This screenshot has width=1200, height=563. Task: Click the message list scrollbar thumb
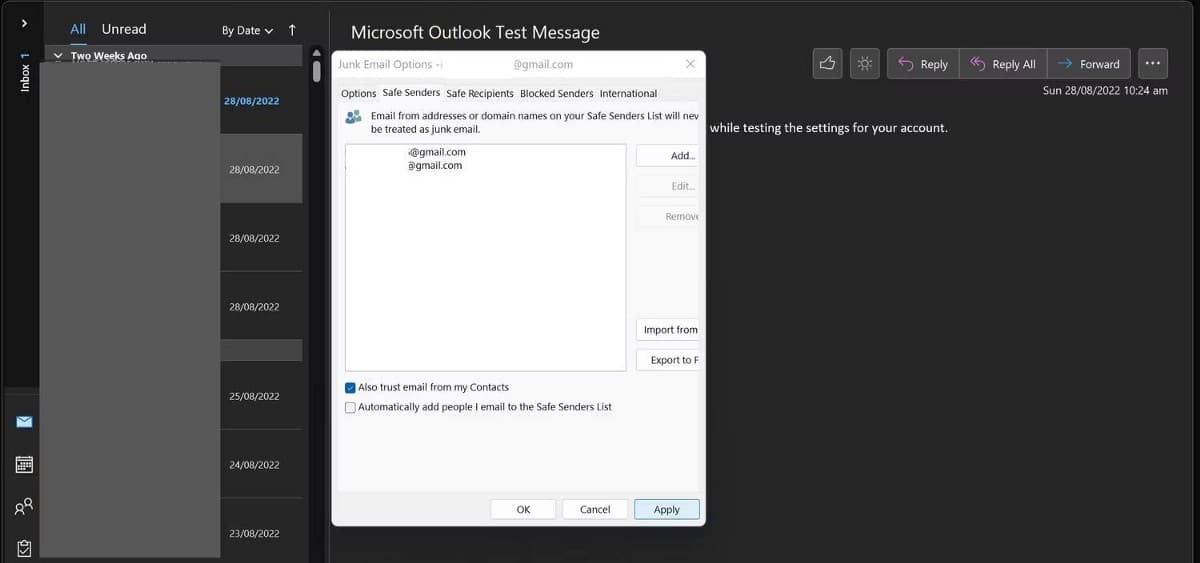click(x=317, y=71)
